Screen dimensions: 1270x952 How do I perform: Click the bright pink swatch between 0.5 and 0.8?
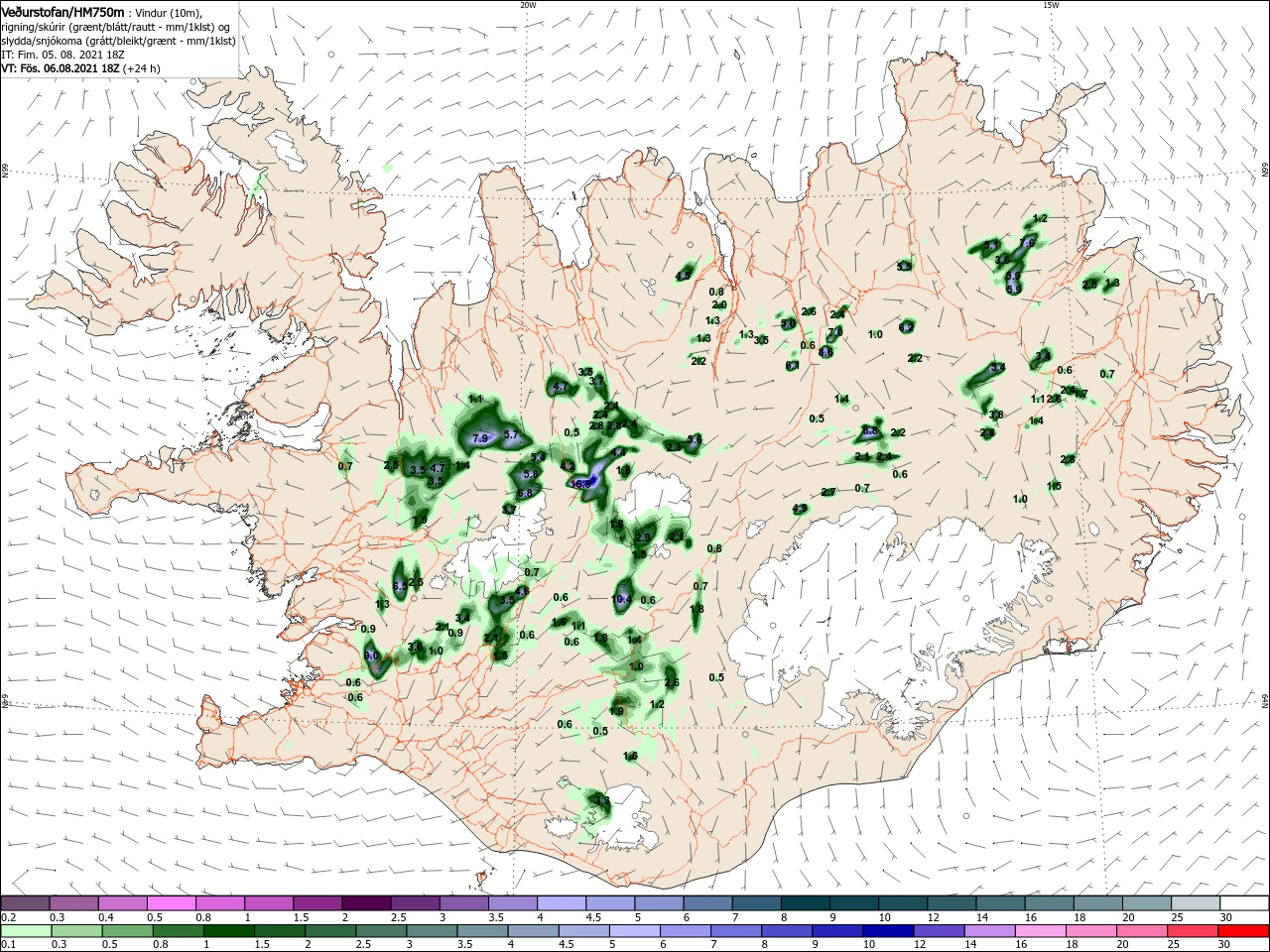pyautogui.click(x=173, y=903)
